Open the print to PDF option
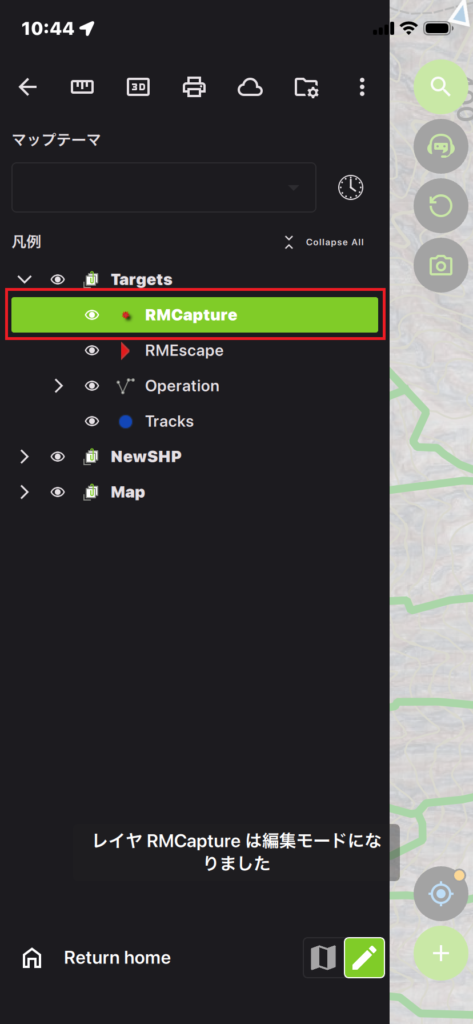 [x=194, y=87]
